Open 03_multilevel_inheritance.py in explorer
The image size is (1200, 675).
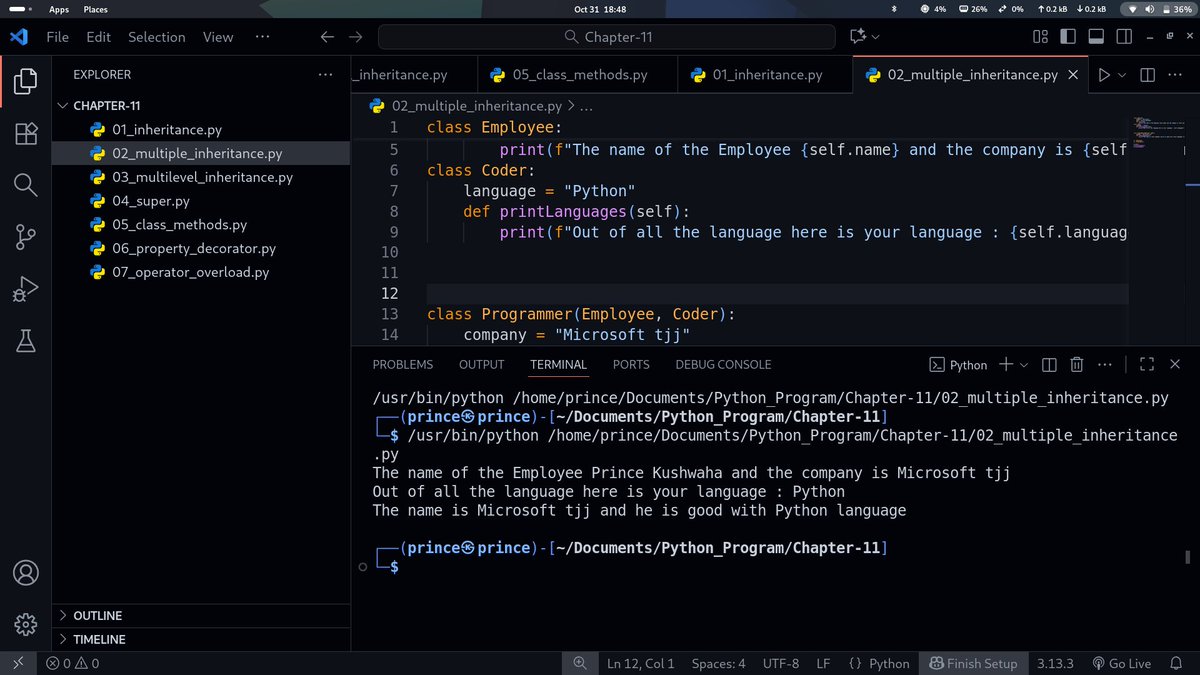[x=200, y=177]
